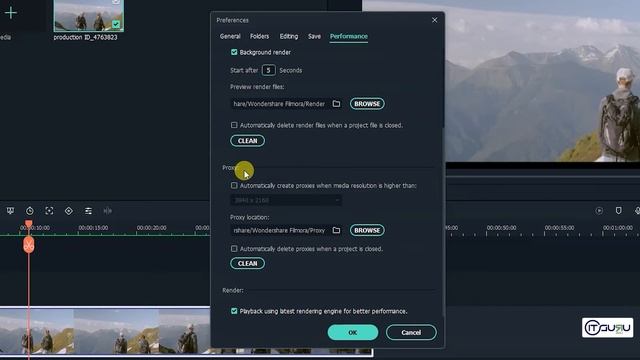Click the plus import media icon

pos(11,13)
